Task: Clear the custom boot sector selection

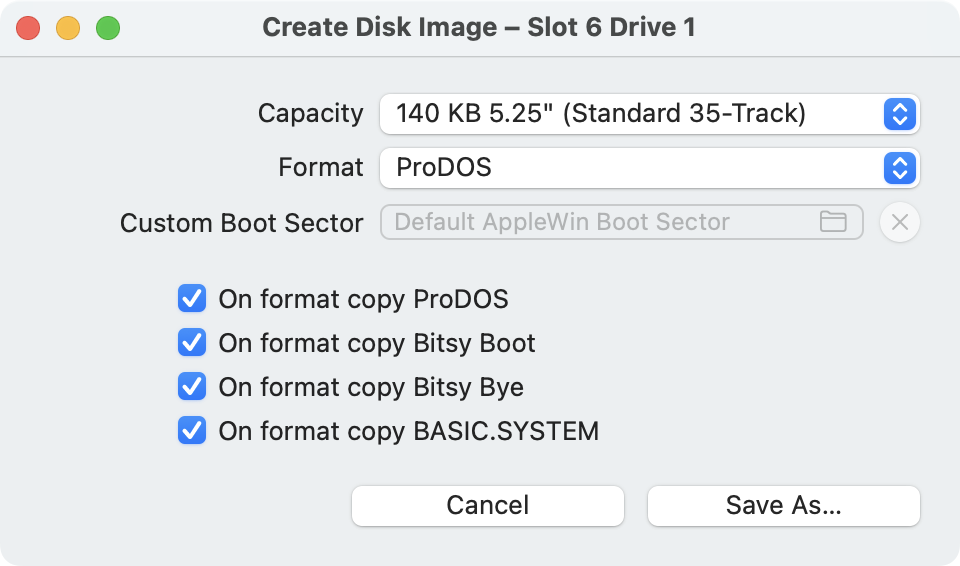Action: tap(899, 222)
